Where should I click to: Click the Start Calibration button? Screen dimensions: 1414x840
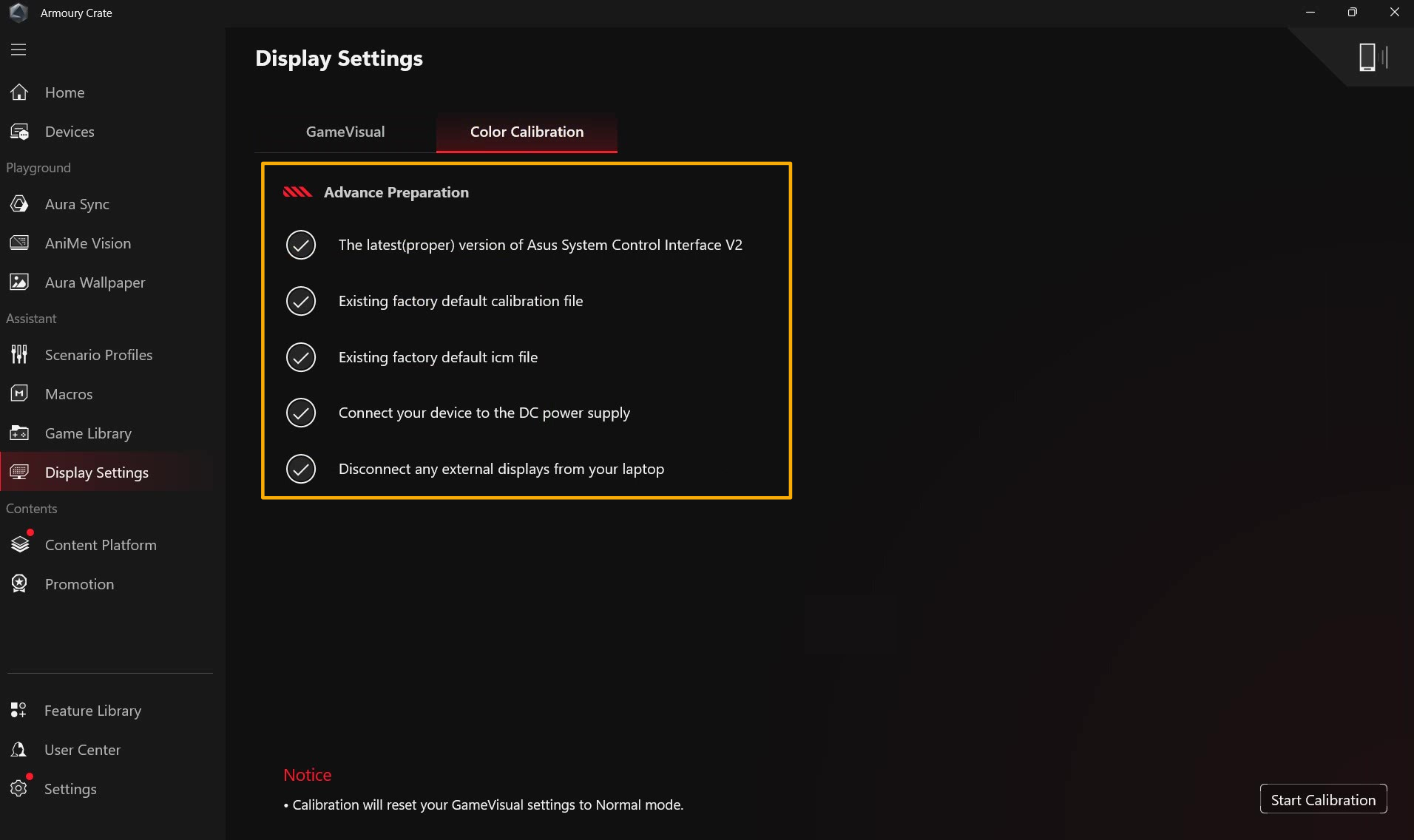point(1323,799)
